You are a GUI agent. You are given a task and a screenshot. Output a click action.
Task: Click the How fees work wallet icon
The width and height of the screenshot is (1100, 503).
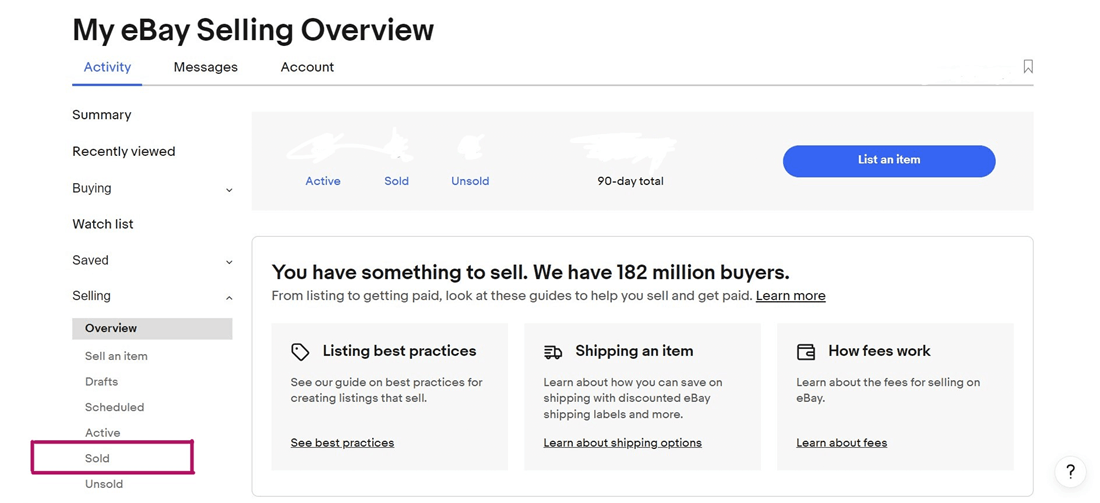806,351
